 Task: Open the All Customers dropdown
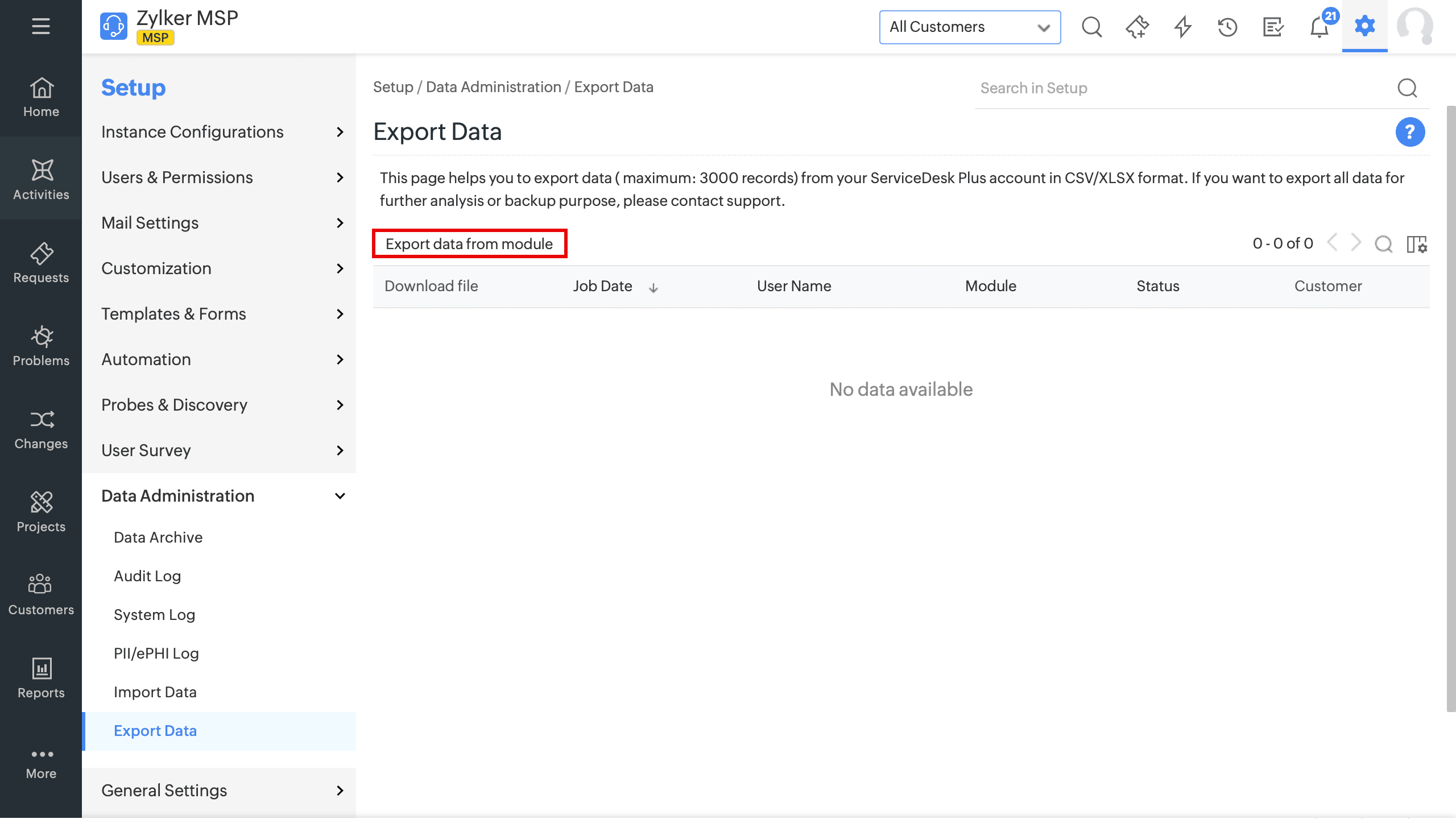coord(969,27)
